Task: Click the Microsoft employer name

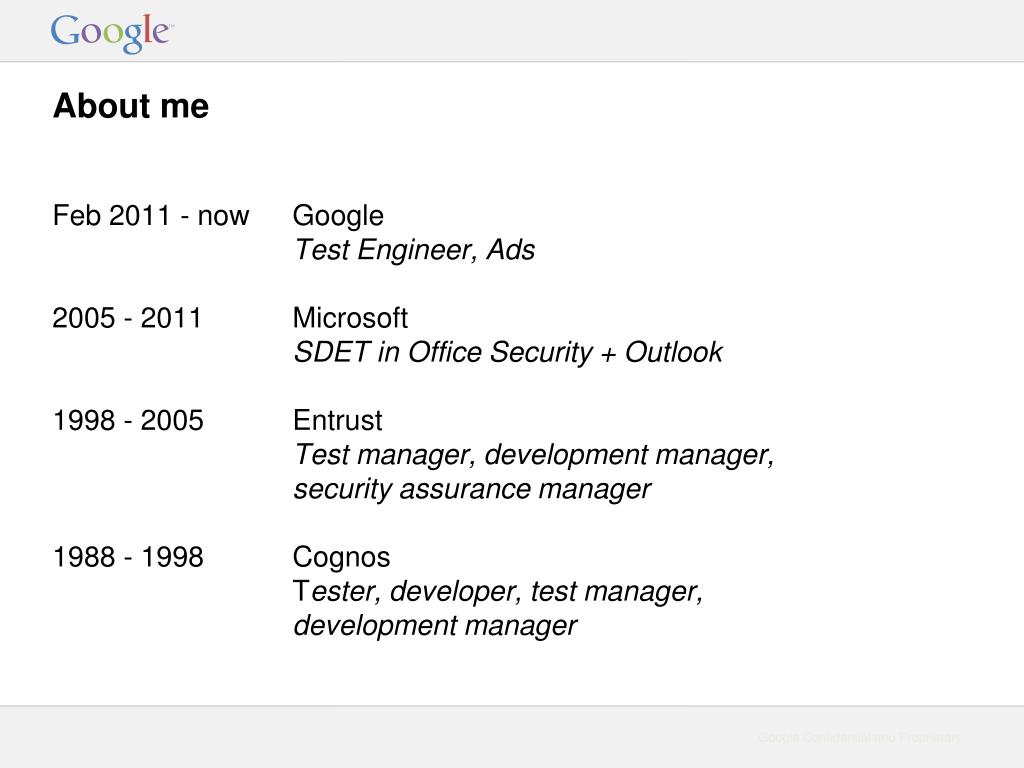Action: pyautogui.click(x=350, y=319)
